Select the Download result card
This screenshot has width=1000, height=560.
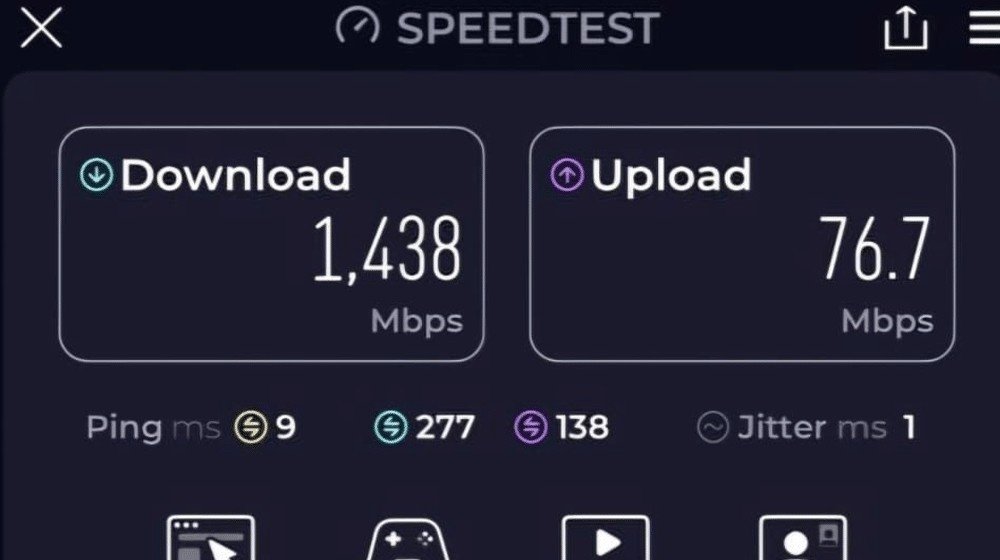click(271, 244)
